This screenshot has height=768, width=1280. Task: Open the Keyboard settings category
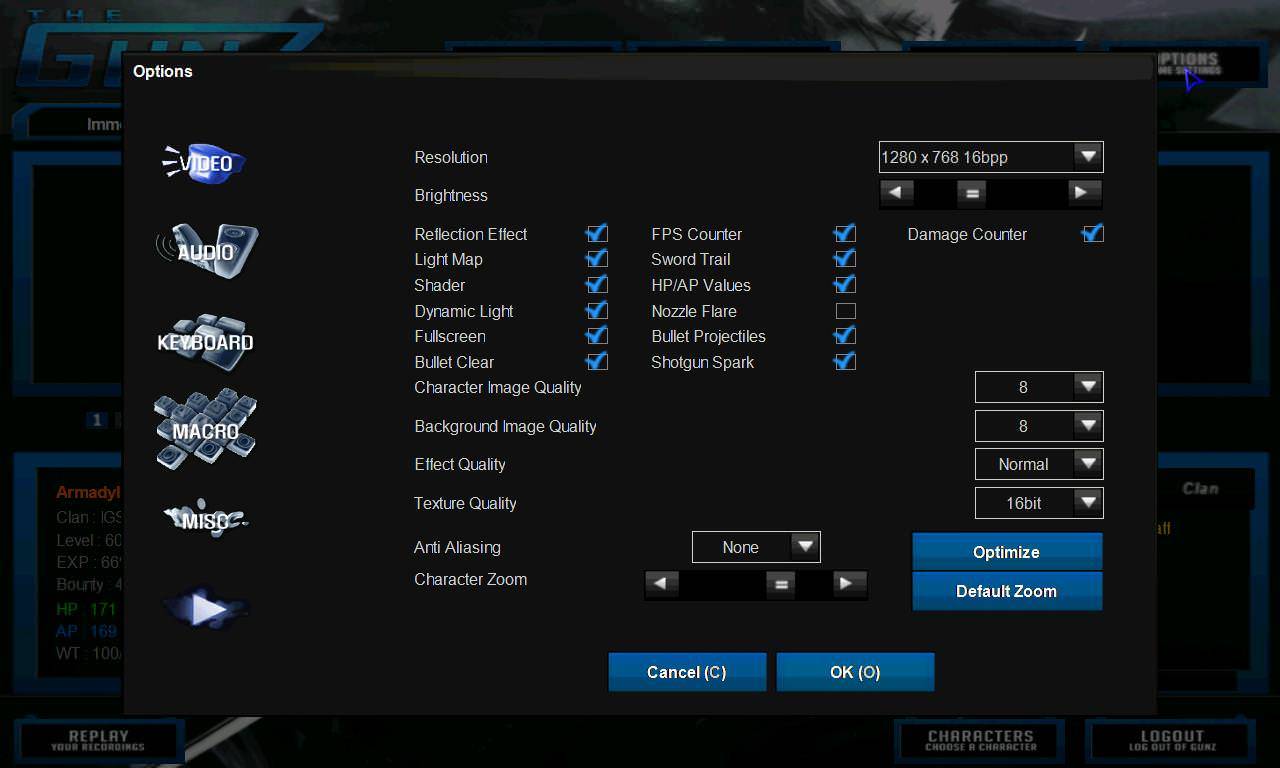[205, 342]
